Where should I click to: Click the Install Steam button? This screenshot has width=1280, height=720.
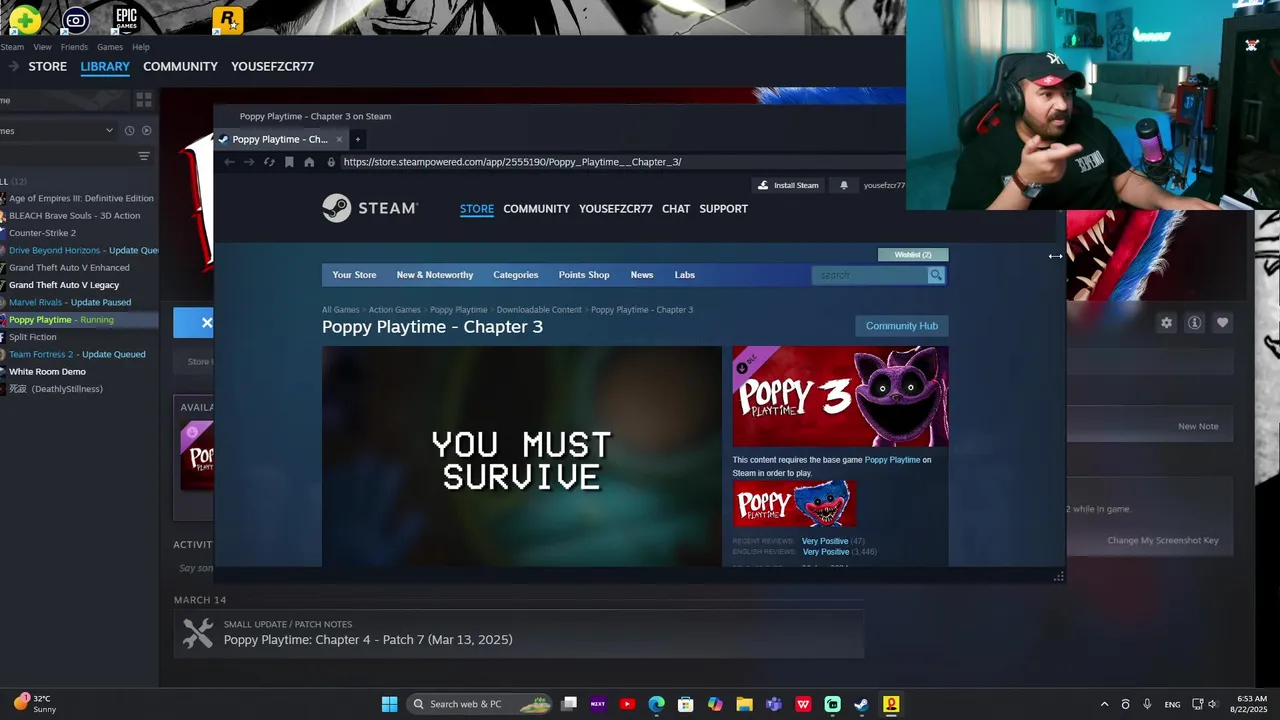tap(788, 185)
